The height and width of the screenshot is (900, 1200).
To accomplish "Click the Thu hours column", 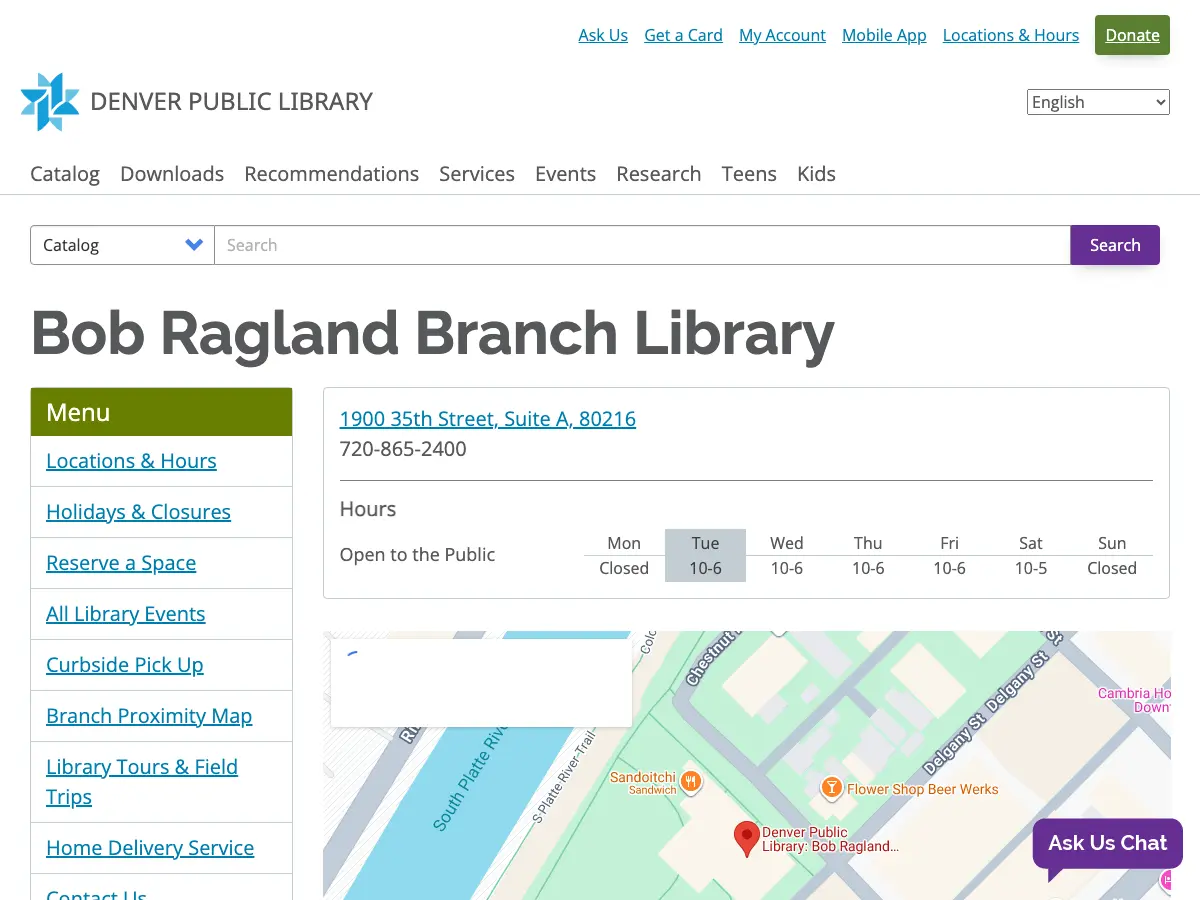I will point(868,556).
